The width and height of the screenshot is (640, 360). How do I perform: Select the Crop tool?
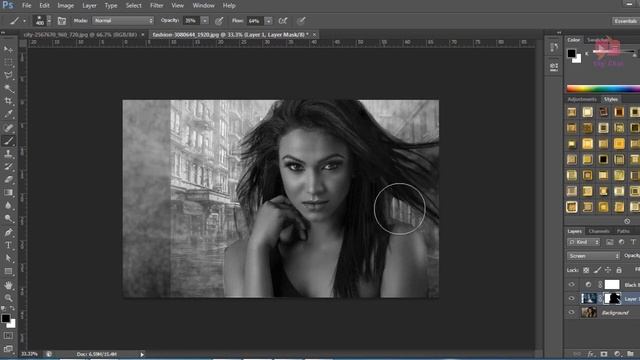(x=8, y=101)
